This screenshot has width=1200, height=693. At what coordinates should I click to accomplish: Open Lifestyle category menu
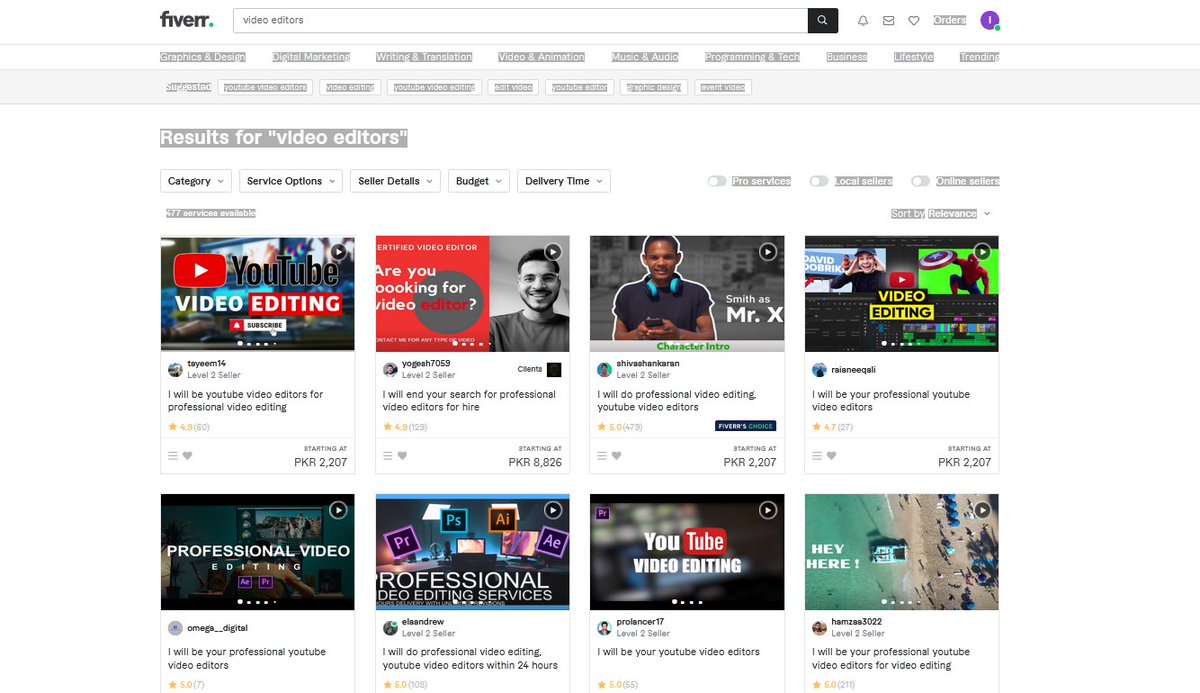tap(914, 57)
